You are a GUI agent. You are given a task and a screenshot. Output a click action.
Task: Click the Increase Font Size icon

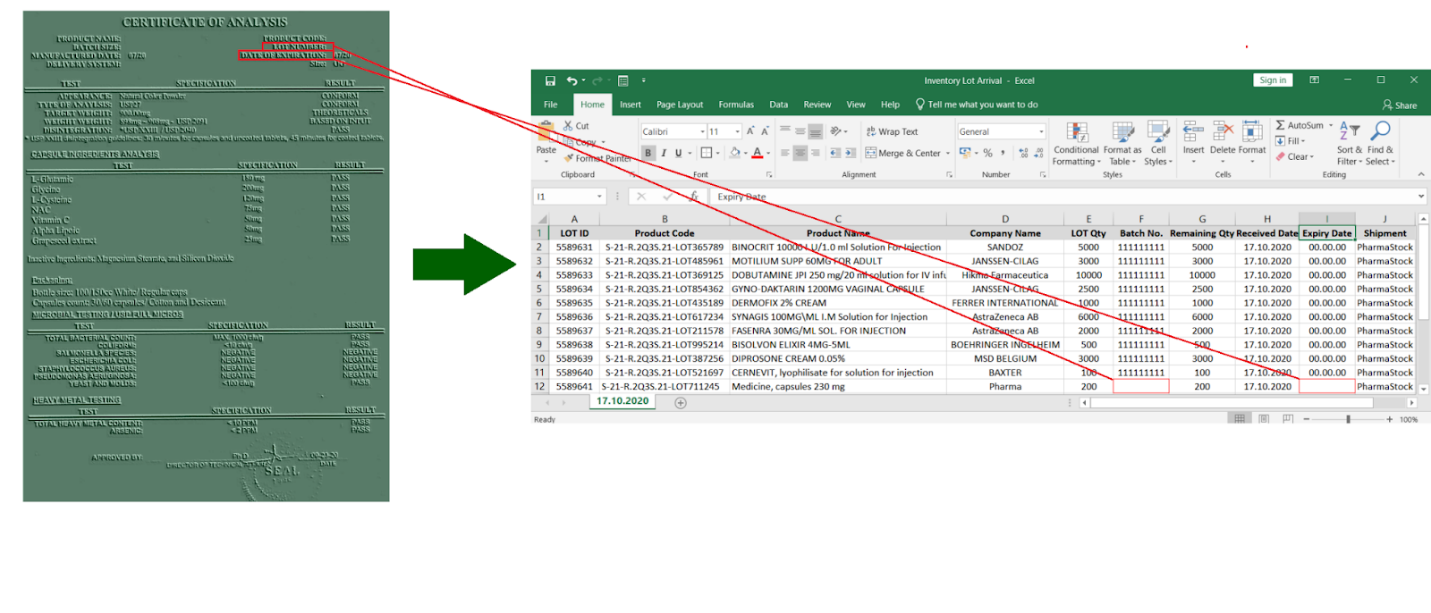pyautogui.click(x=750, y=131)
